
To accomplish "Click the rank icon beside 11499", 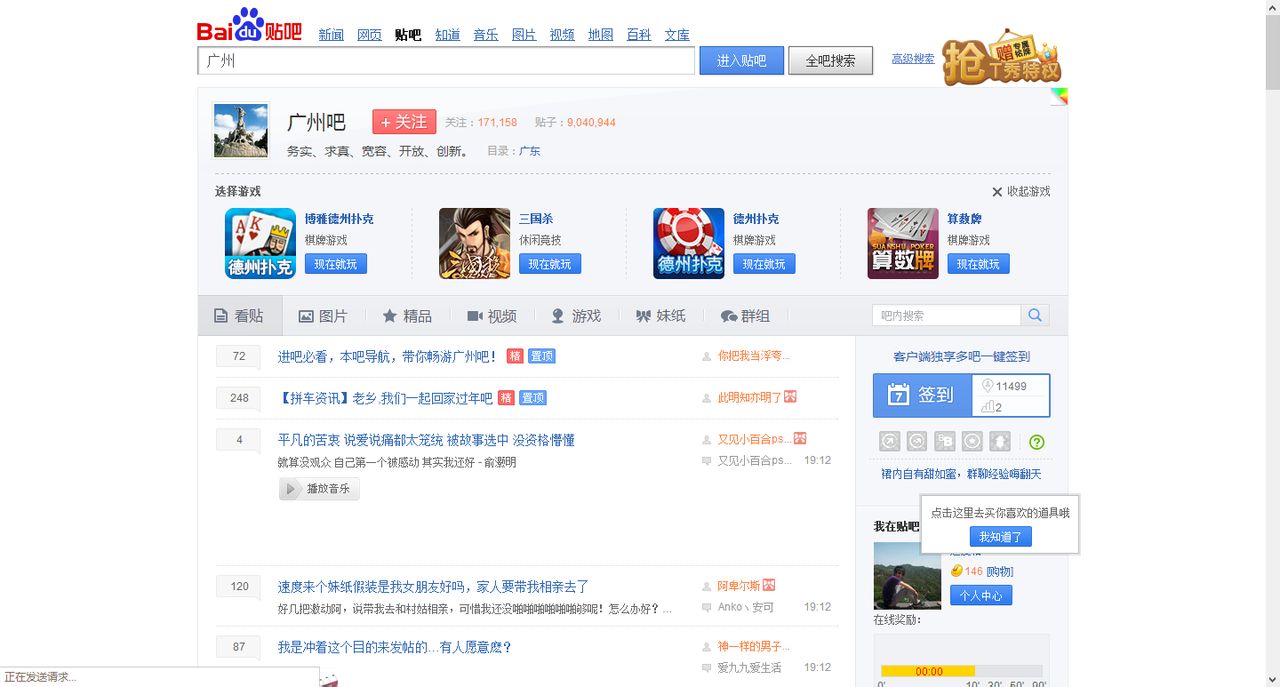I will coord(988,386).
